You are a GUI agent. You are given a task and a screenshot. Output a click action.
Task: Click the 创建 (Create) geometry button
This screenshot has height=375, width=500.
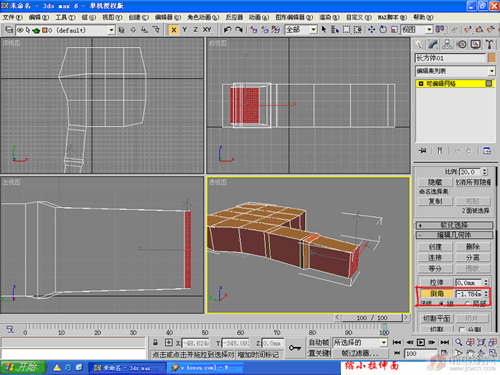pos(435,247)
